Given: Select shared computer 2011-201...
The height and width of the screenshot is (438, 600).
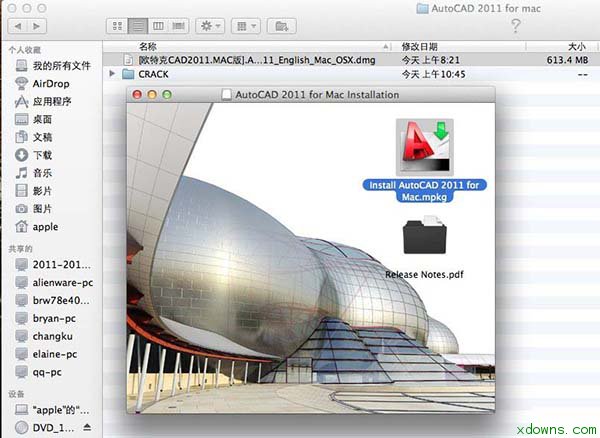Looking at the screenshot, I should [x=52, y=265].
